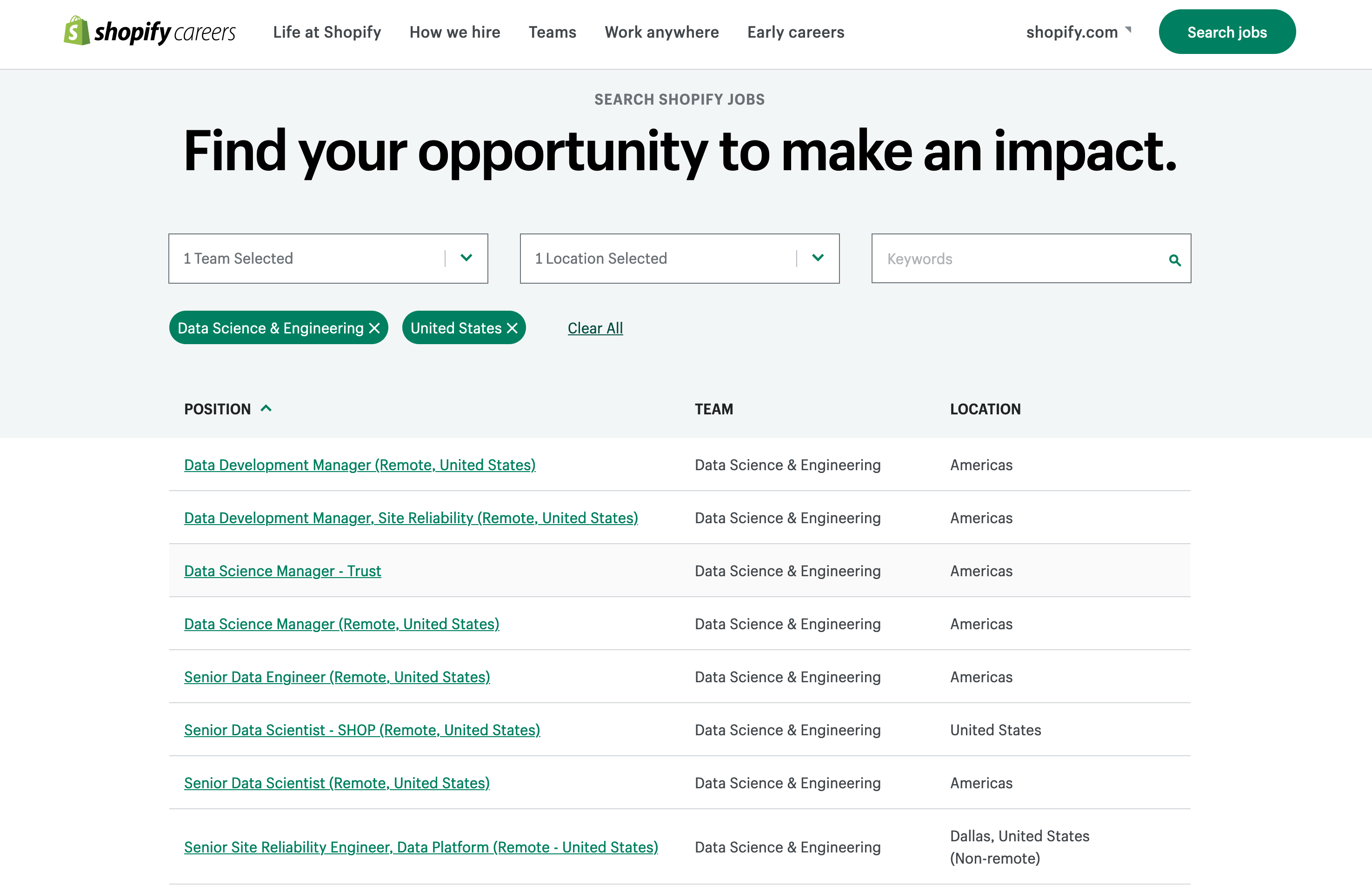1372x892 pixels.
Task: Expand the Location selection chevron
Action: tap(818, 258)
